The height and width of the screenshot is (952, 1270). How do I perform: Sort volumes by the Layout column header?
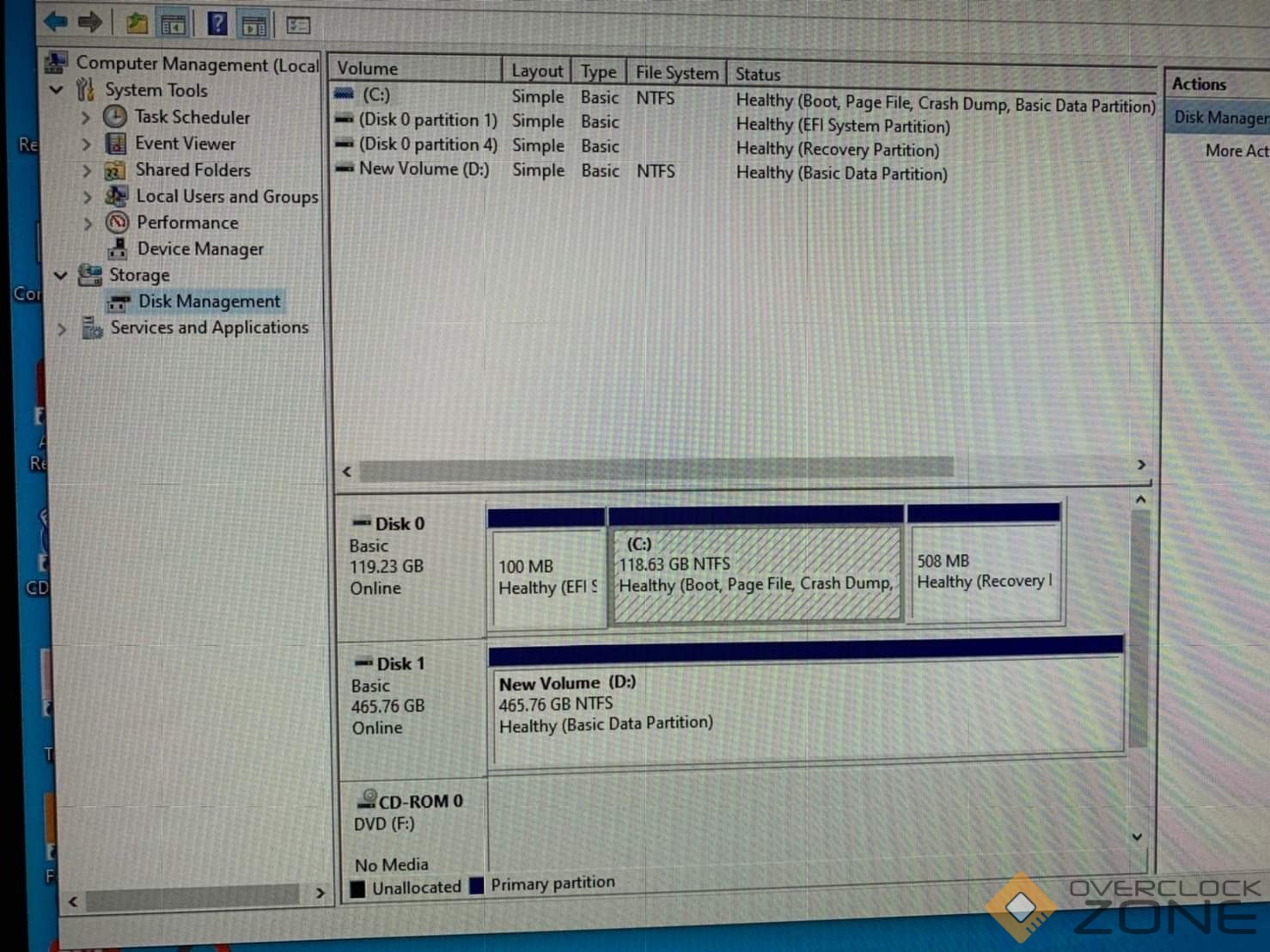click(537, 70)
